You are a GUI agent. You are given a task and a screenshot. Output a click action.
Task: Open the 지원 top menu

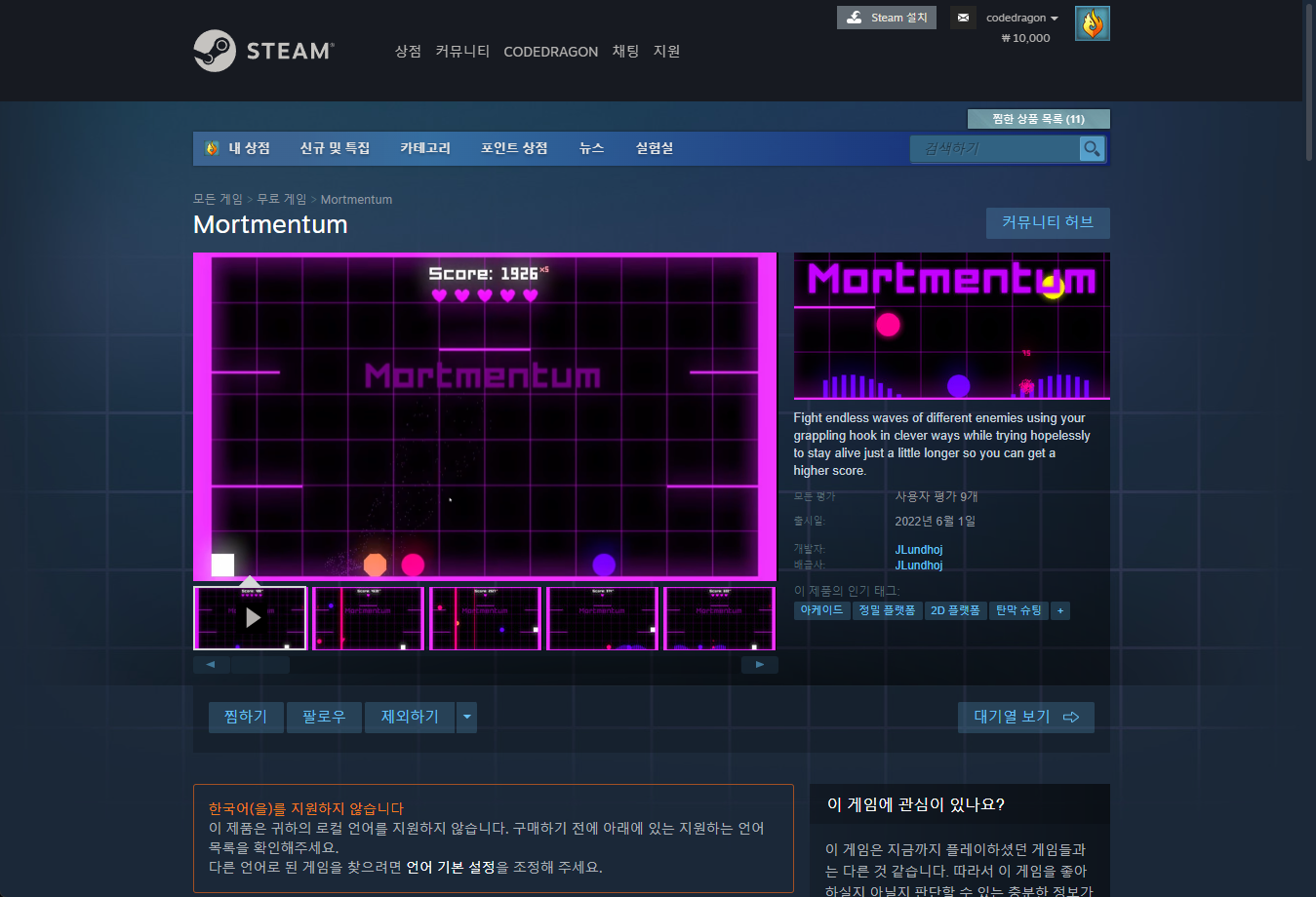click(x=666, y=51)
